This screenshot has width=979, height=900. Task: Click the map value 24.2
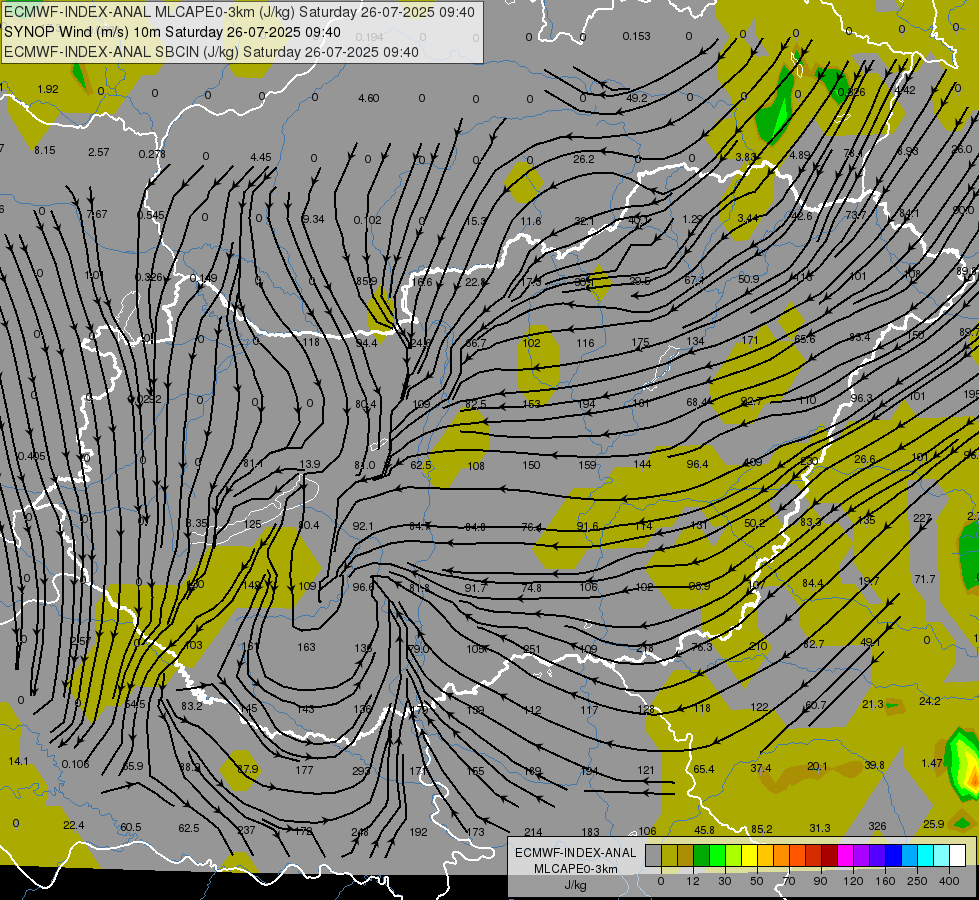(x=930, y=701)
